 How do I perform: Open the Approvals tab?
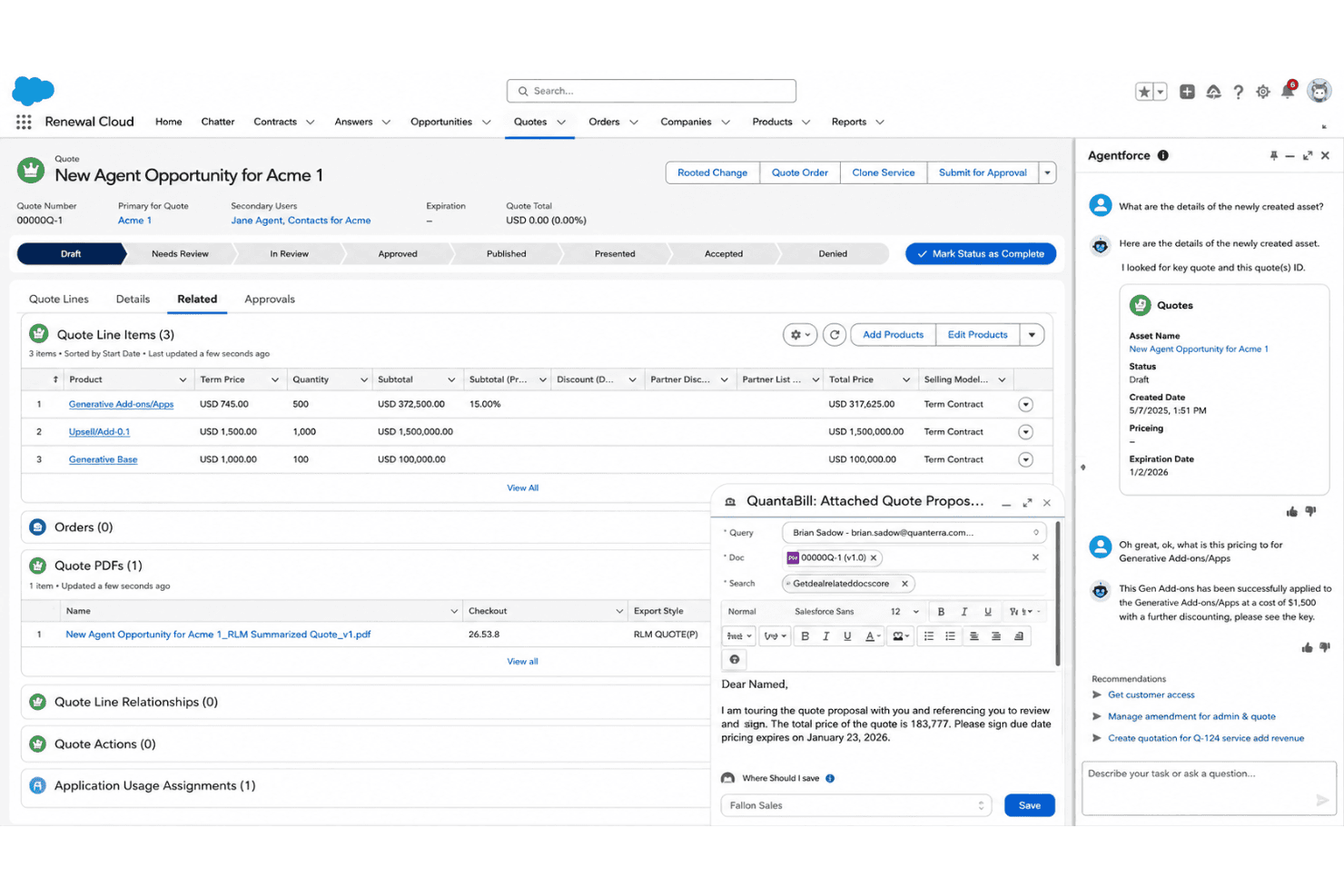pos(270,300)
